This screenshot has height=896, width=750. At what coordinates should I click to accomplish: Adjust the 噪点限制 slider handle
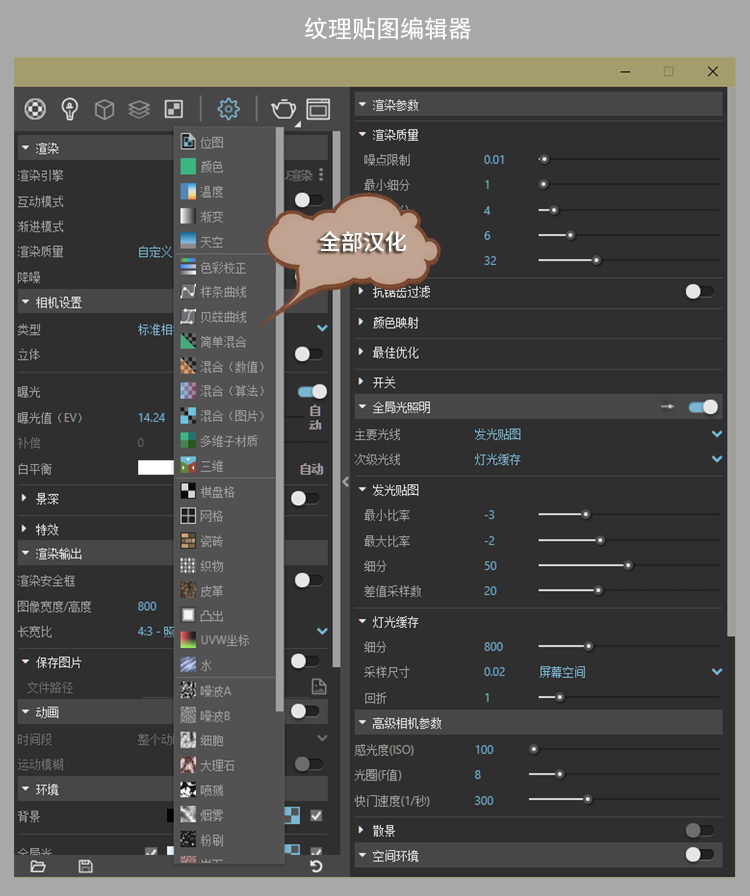pyautogui.click(x=544, y=159)
